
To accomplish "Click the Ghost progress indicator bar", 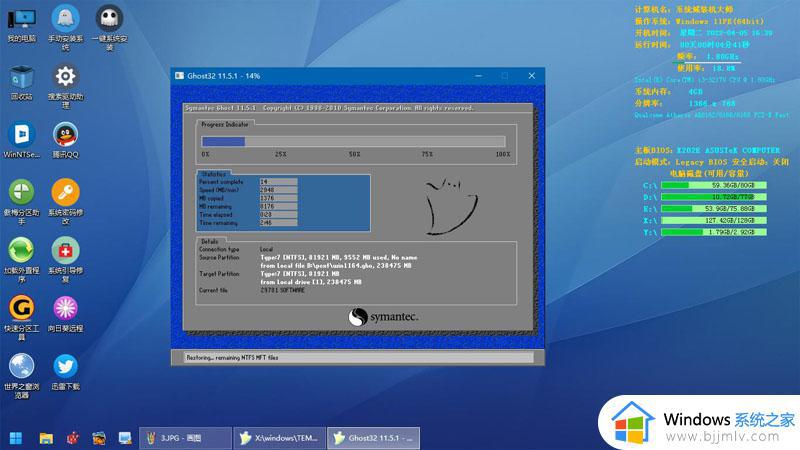I will pyautogui.click(x=354, y=141).
